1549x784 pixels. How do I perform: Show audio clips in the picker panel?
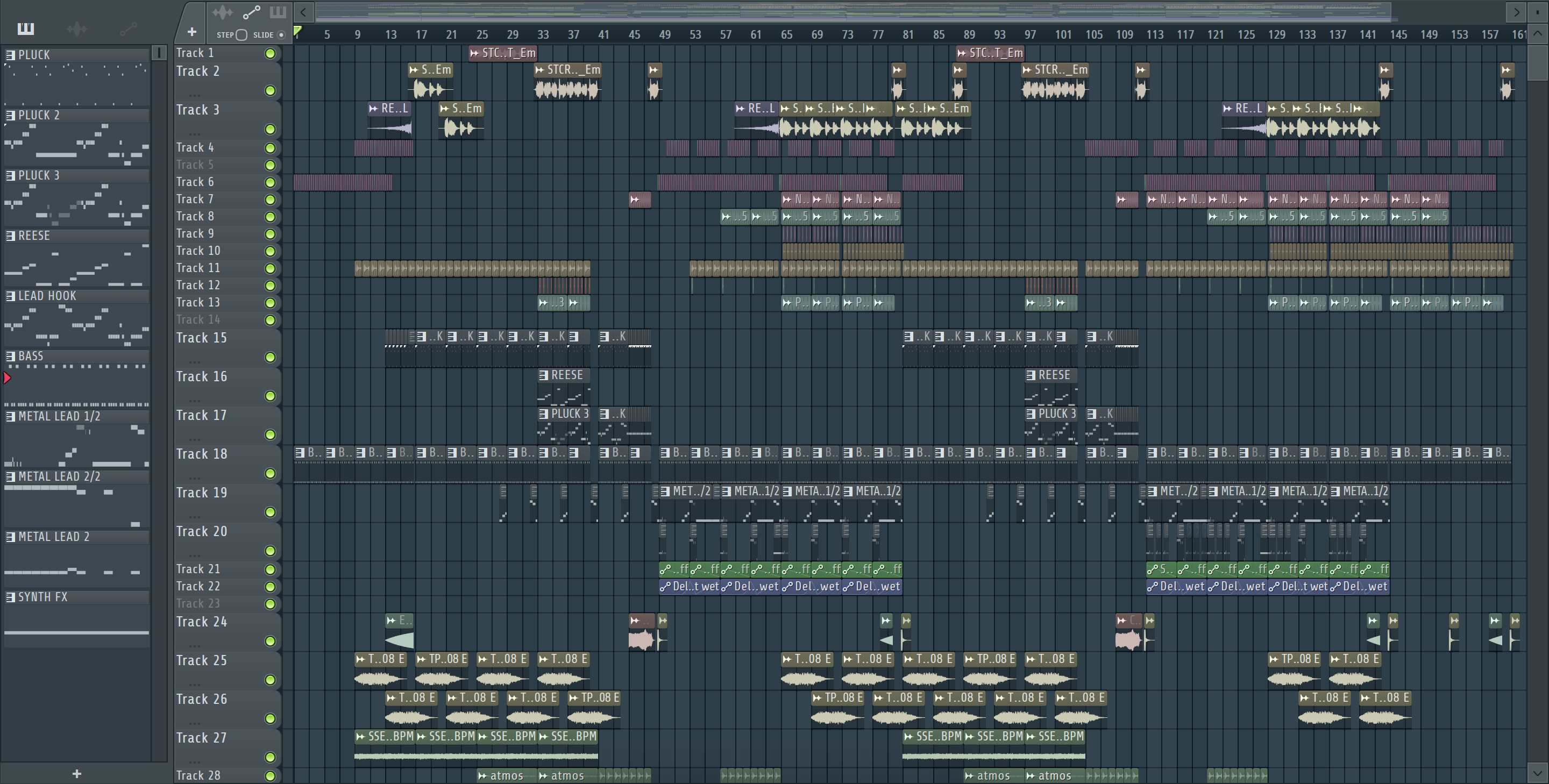point(76,28)
